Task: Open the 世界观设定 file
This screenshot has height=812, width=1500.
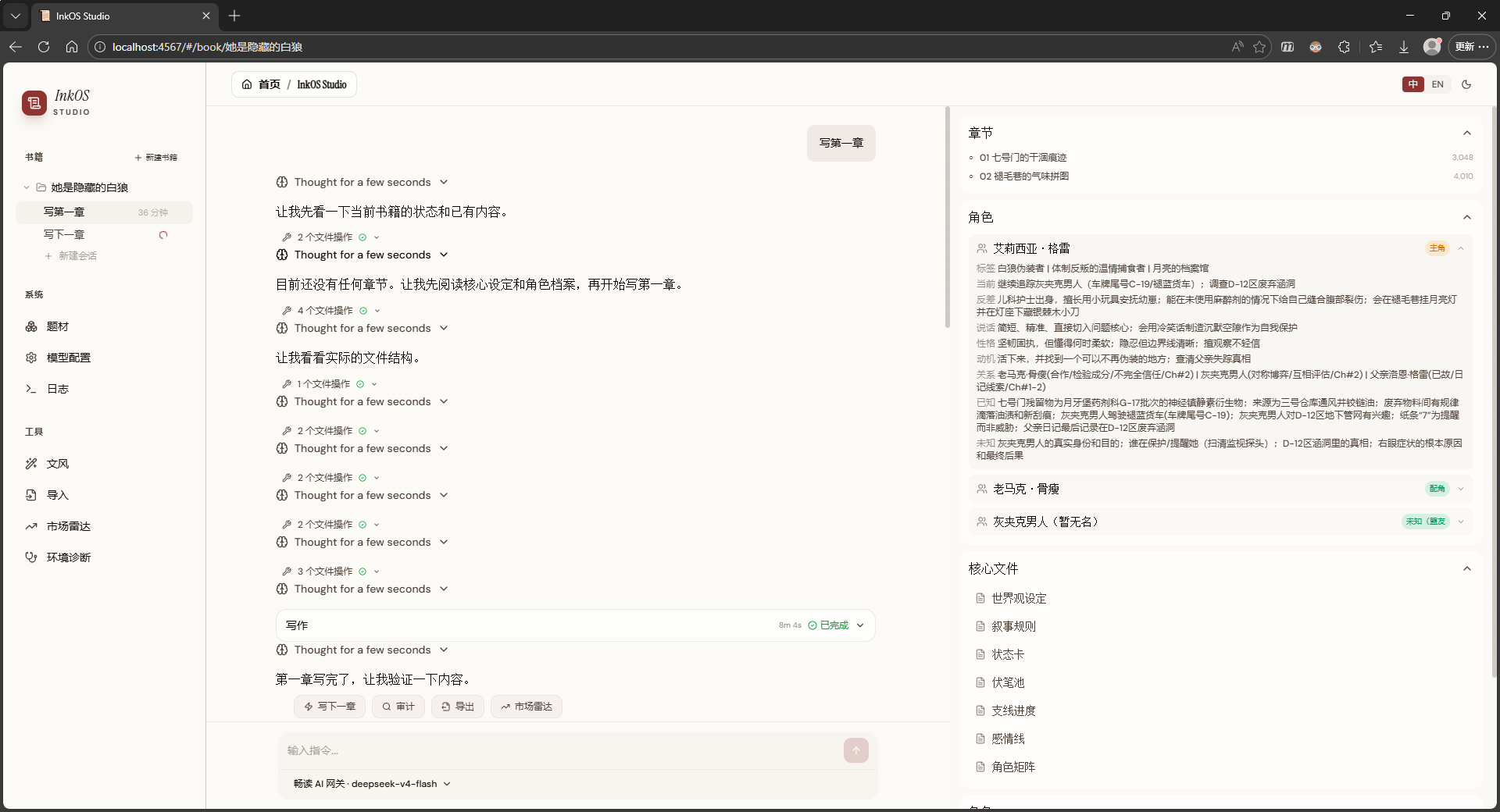Action: click(1019, 598)
